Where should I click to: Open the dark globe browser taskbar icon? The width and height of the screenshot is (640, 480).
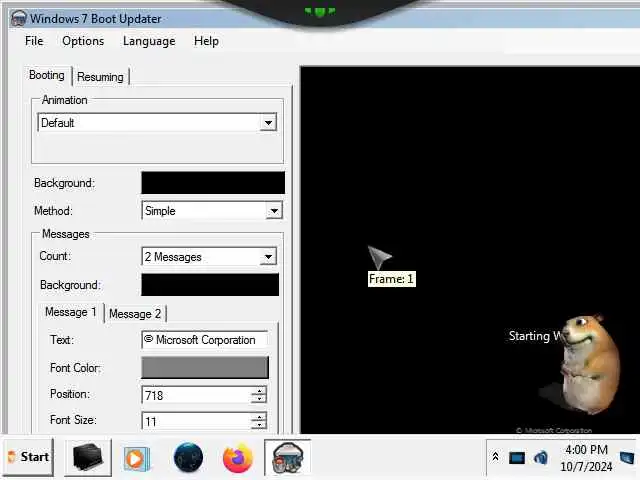(188, 457)
